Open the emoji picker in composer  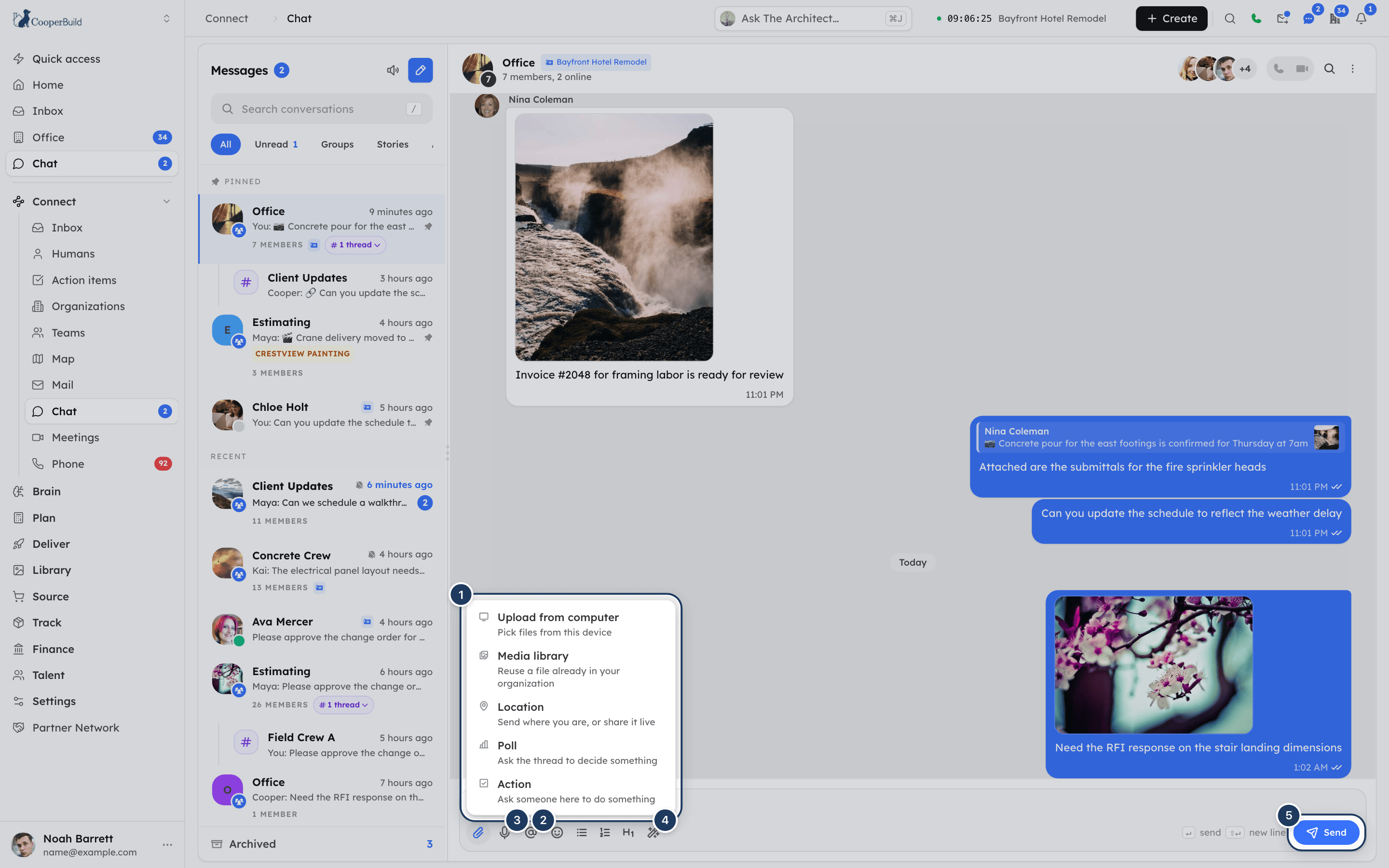557,832
